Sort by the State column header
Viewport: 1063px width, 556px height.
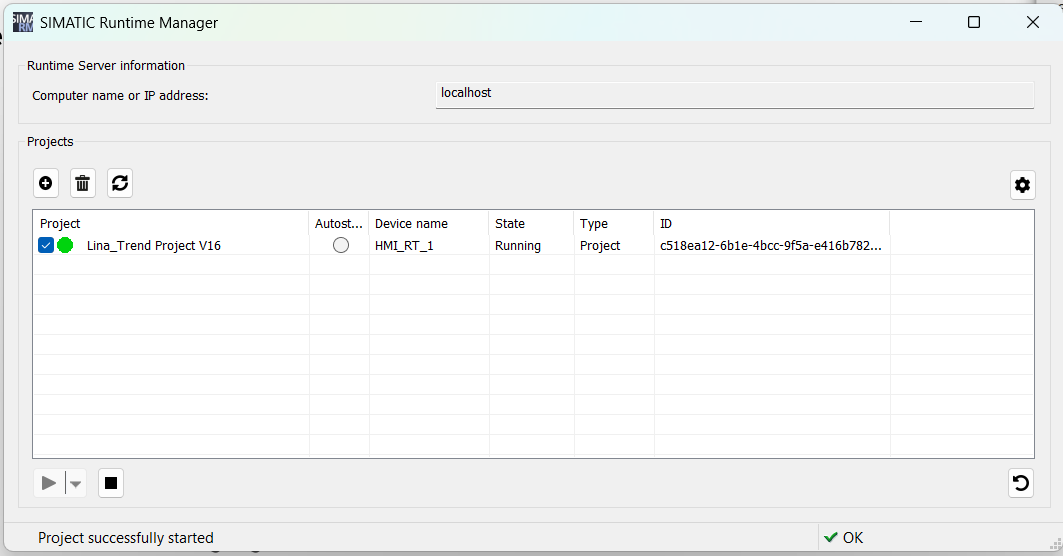(x=530, y=224)
